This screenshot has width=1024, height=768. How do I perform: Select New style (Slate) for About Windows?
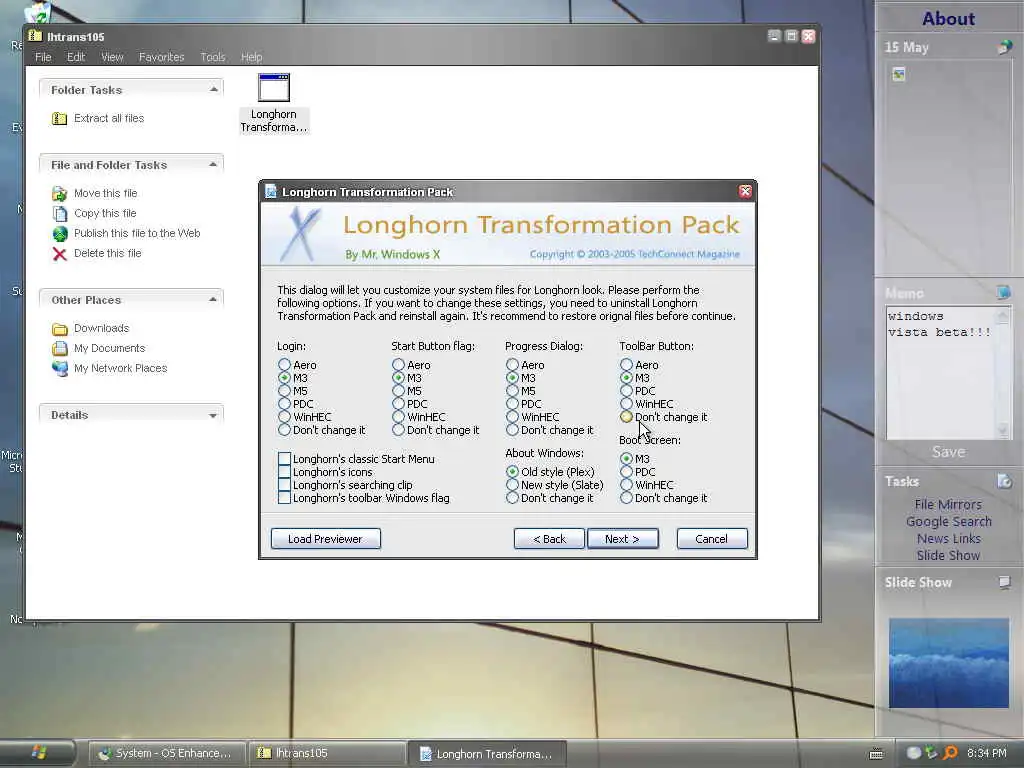513,485
